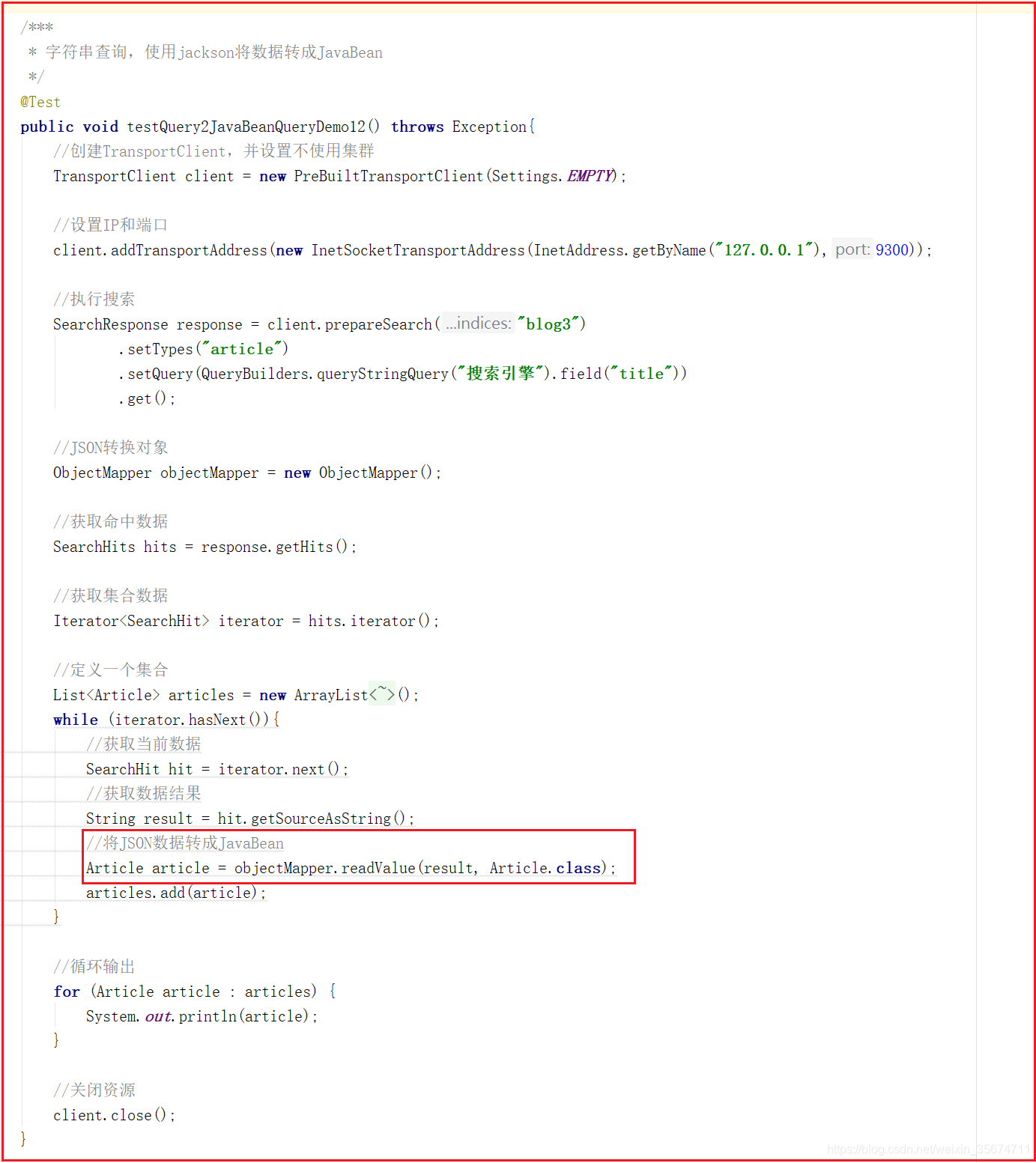Click queryStringQuery method call
The width and height of the screenshot is (1036, 1163).
(382, 374)
